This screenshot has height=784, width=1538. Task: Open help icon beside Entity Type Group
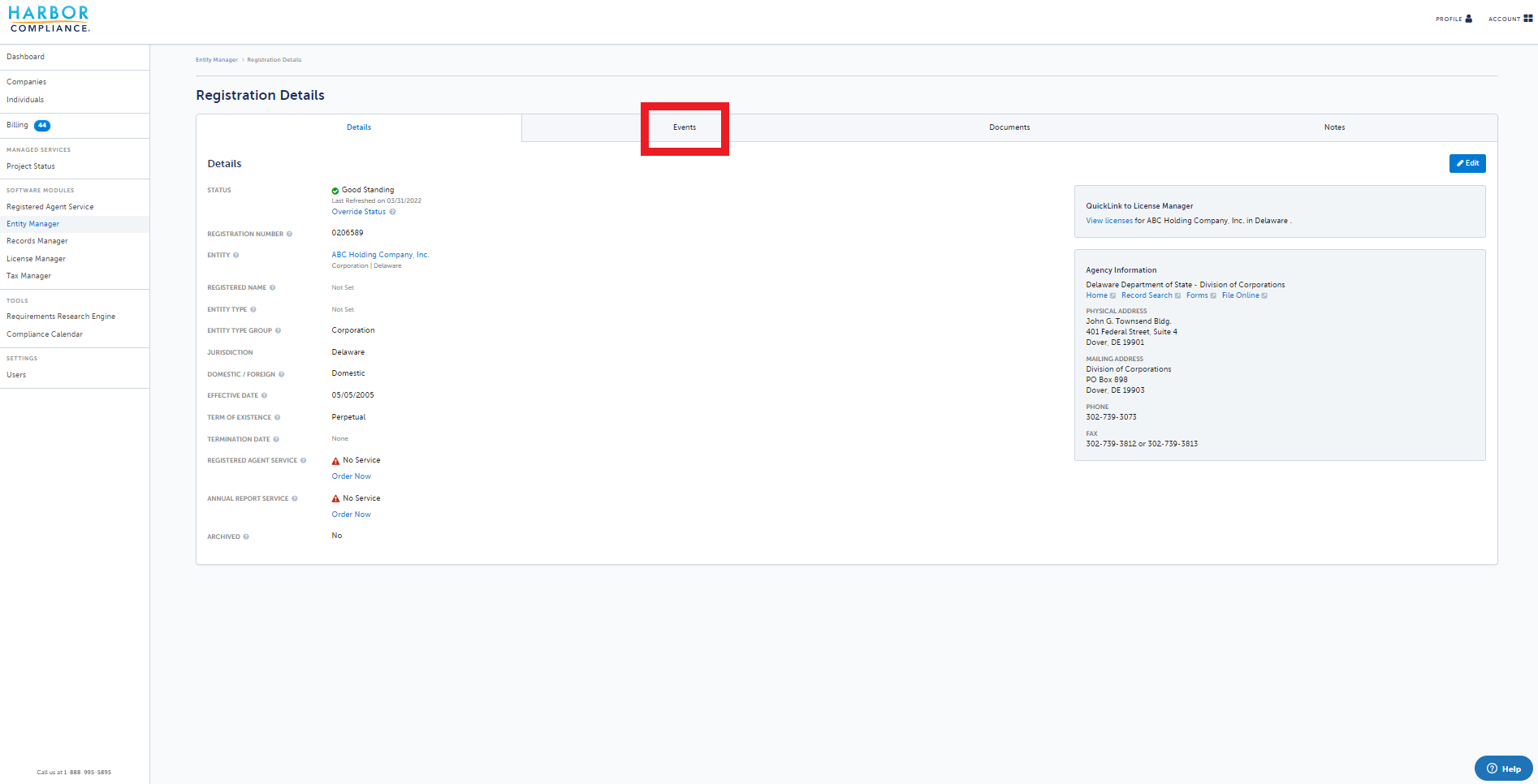click(x=278, y=330)
